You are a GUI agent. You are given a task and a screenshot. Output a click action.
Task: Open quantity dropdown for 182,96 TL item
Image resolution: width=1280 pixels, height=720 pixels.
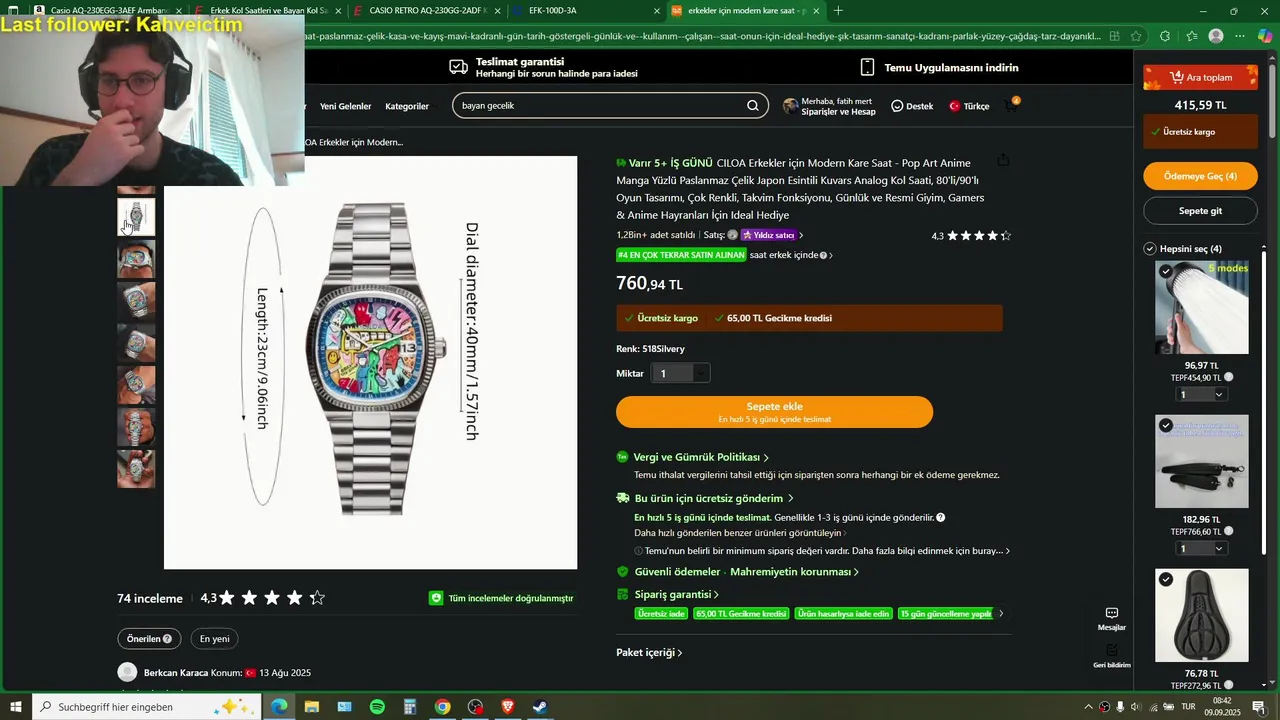coord(1201,548)
